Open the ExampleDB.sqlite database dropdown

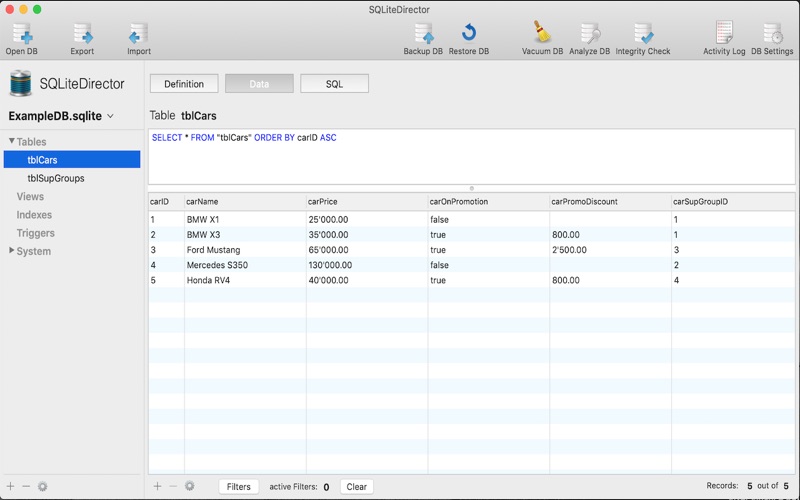point(61,116)
